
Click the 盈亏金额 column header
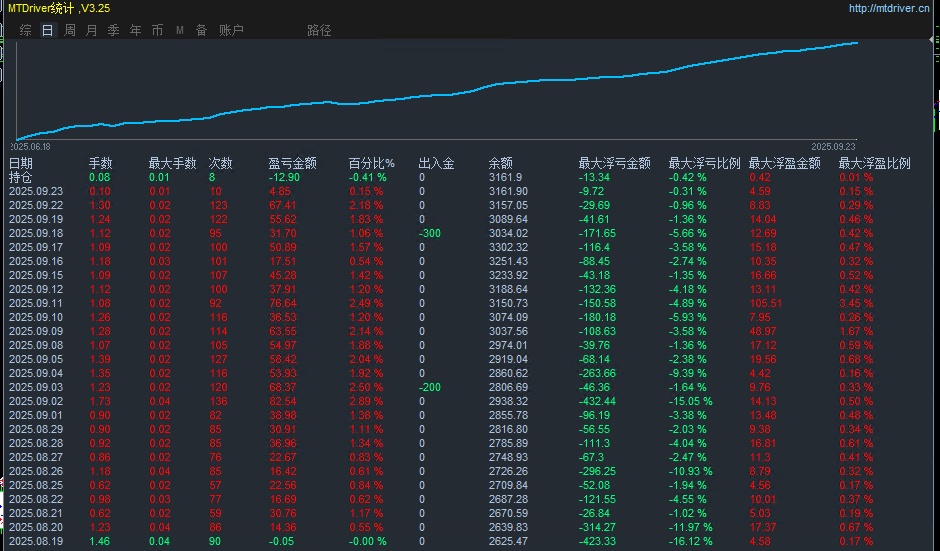293,163
